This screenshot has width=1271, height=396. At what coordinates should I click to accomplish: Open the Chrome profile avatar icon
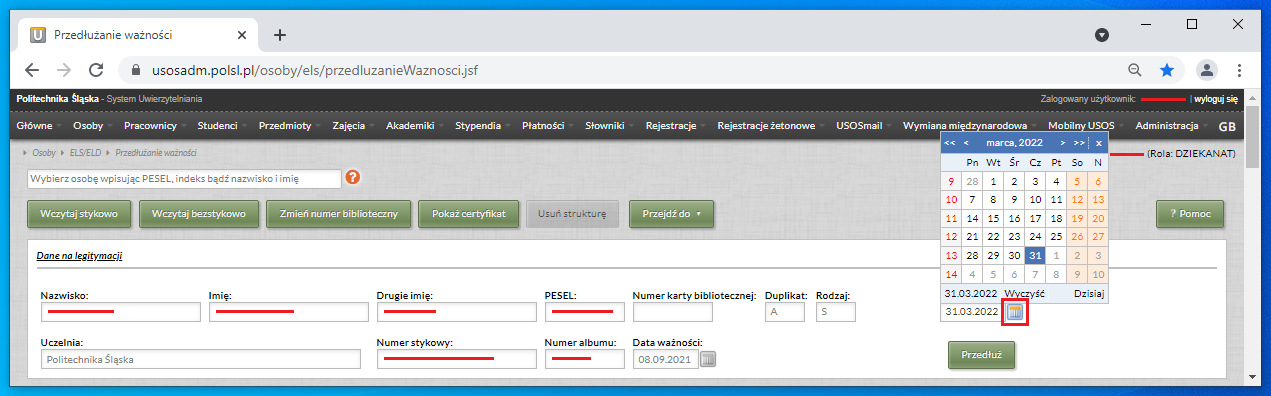coord(1207,70)
